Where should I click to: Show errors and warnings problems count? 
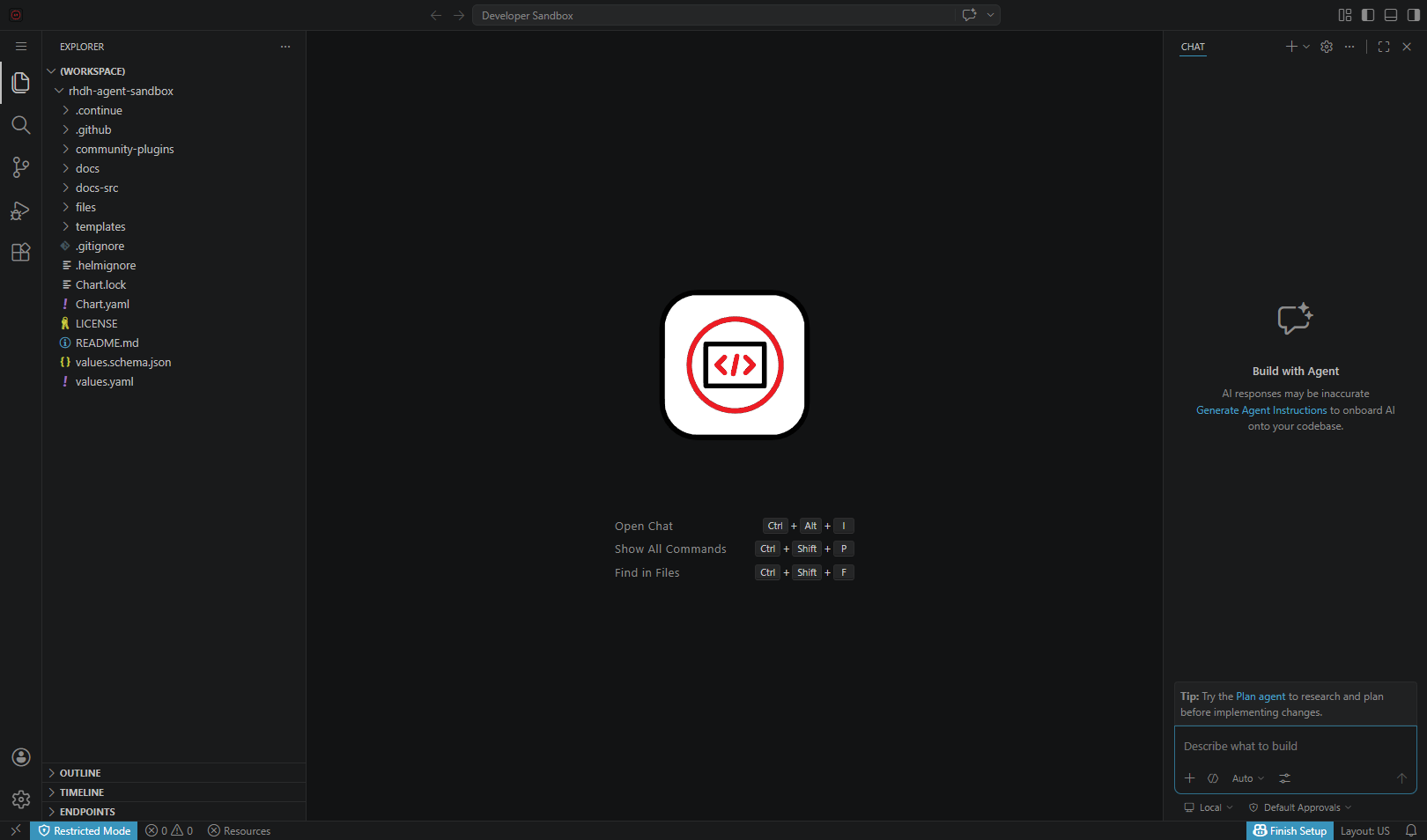point(169,830)
